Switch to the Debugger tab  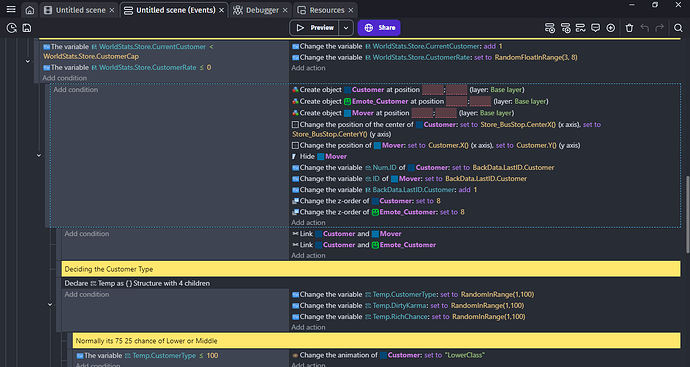pyautogui.click(x=257, y=10)
